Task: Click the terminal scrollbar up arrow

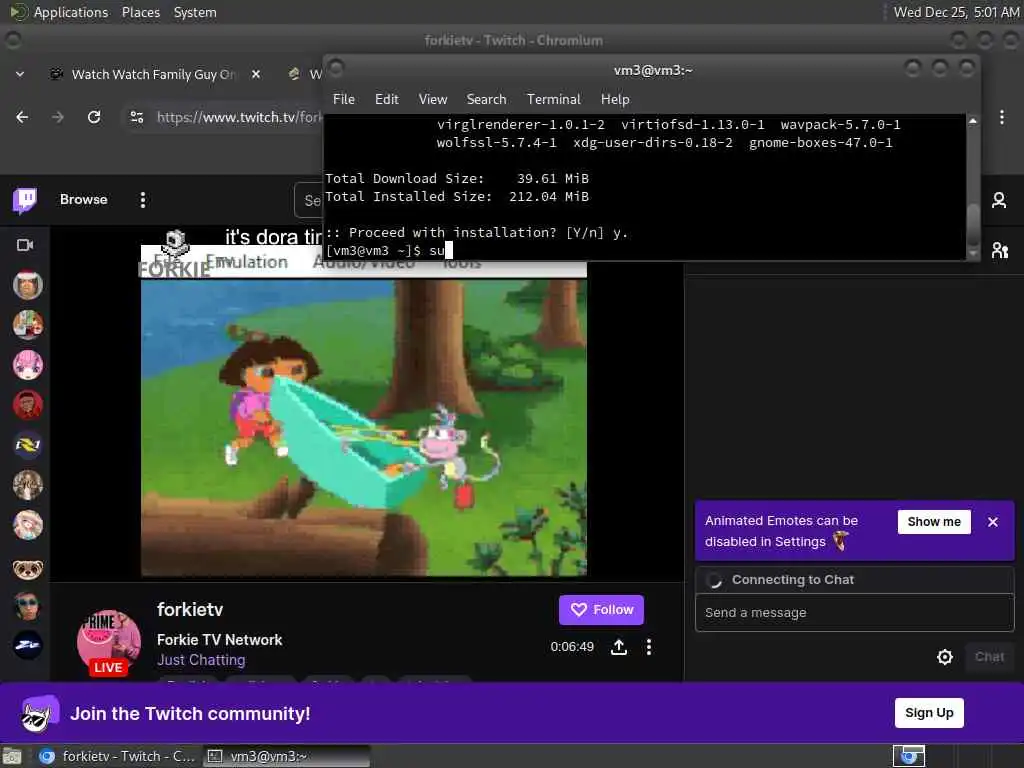Action: tap(972, 121)
